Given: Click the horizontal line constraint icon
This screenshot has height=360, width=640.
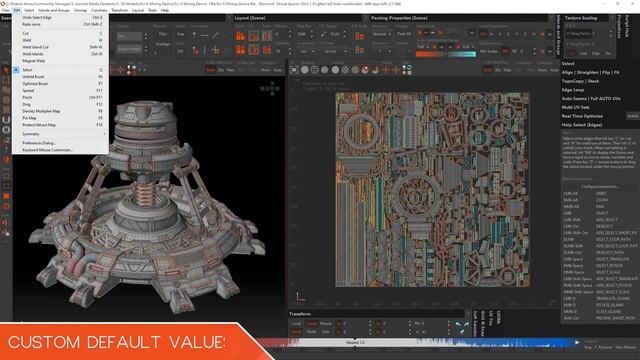Looking at the screenshot, I should 204,36.
